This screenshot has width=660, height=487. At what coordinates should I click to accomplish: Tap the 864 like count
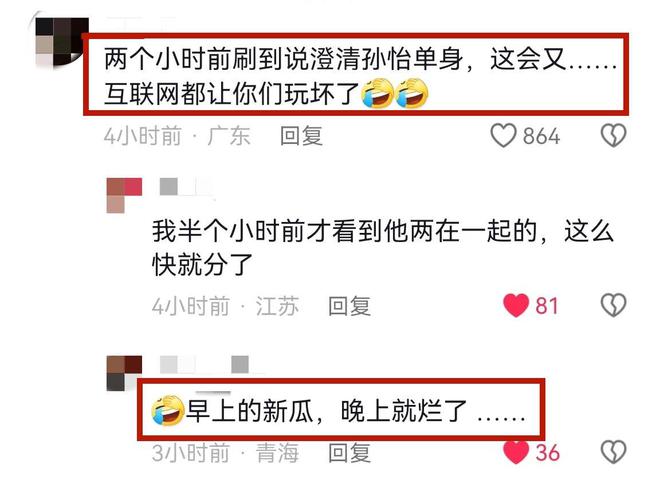541,136
